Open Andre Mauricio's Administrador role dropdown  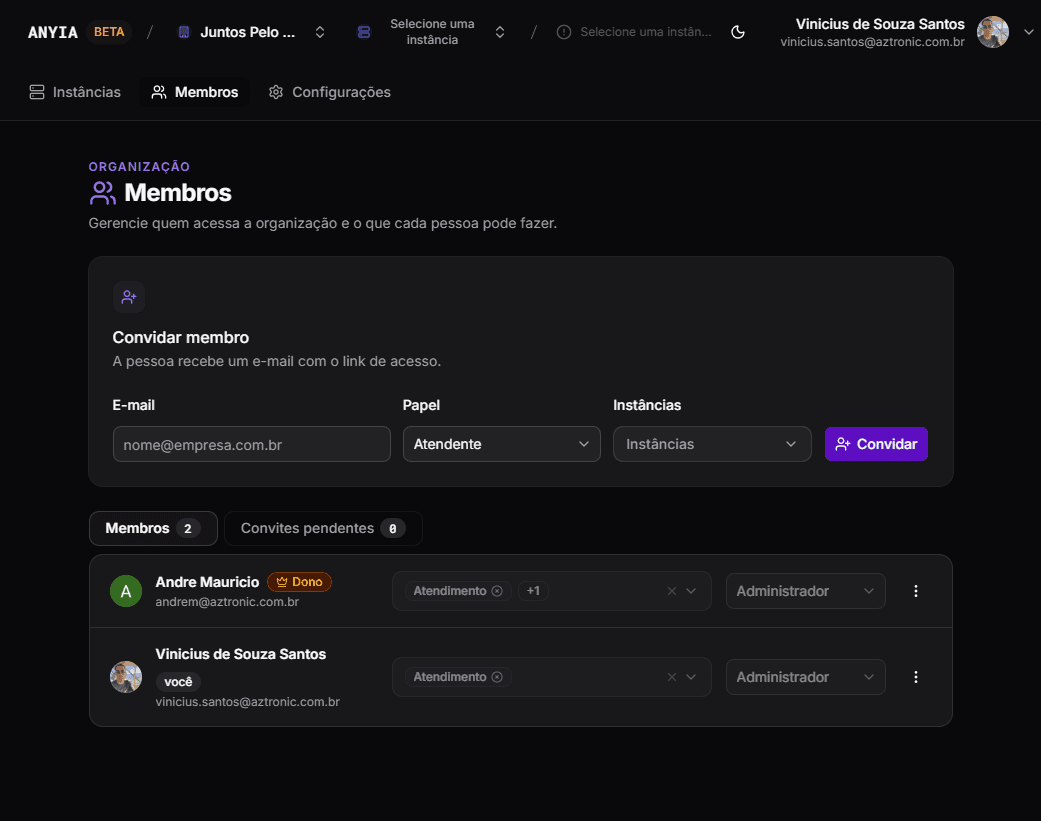805,591
